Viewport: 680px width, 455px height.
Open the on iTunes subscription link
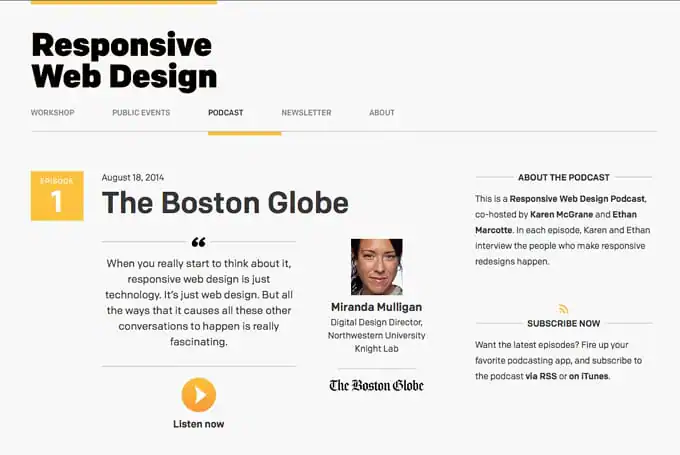(588, 376)
